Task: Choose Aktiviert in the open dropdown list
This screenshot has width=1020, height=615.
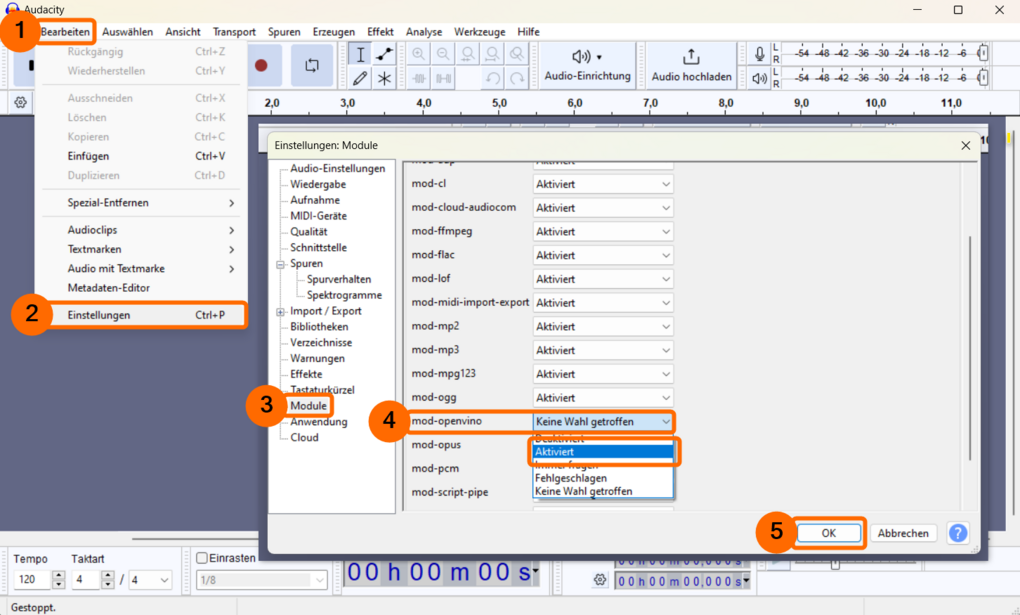Action: coord(603,452)
